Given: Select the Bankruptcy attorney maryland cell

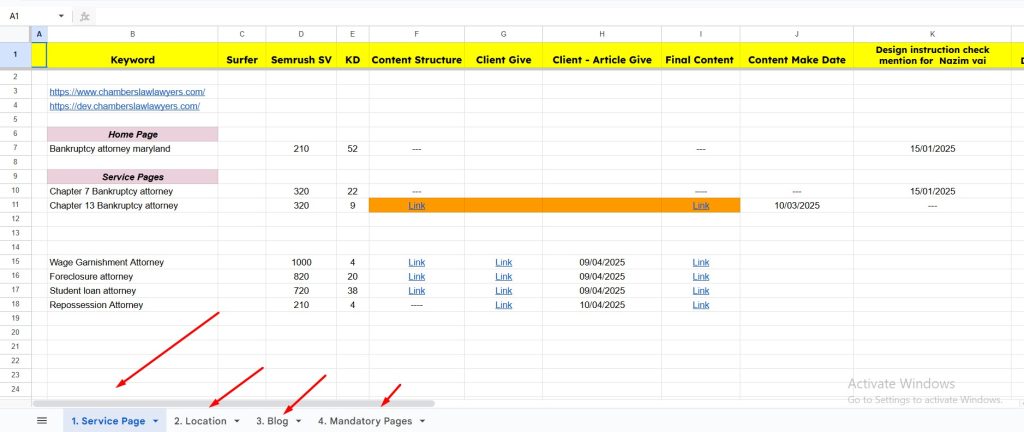Looking at the screenshot, I should click(133, 149).
